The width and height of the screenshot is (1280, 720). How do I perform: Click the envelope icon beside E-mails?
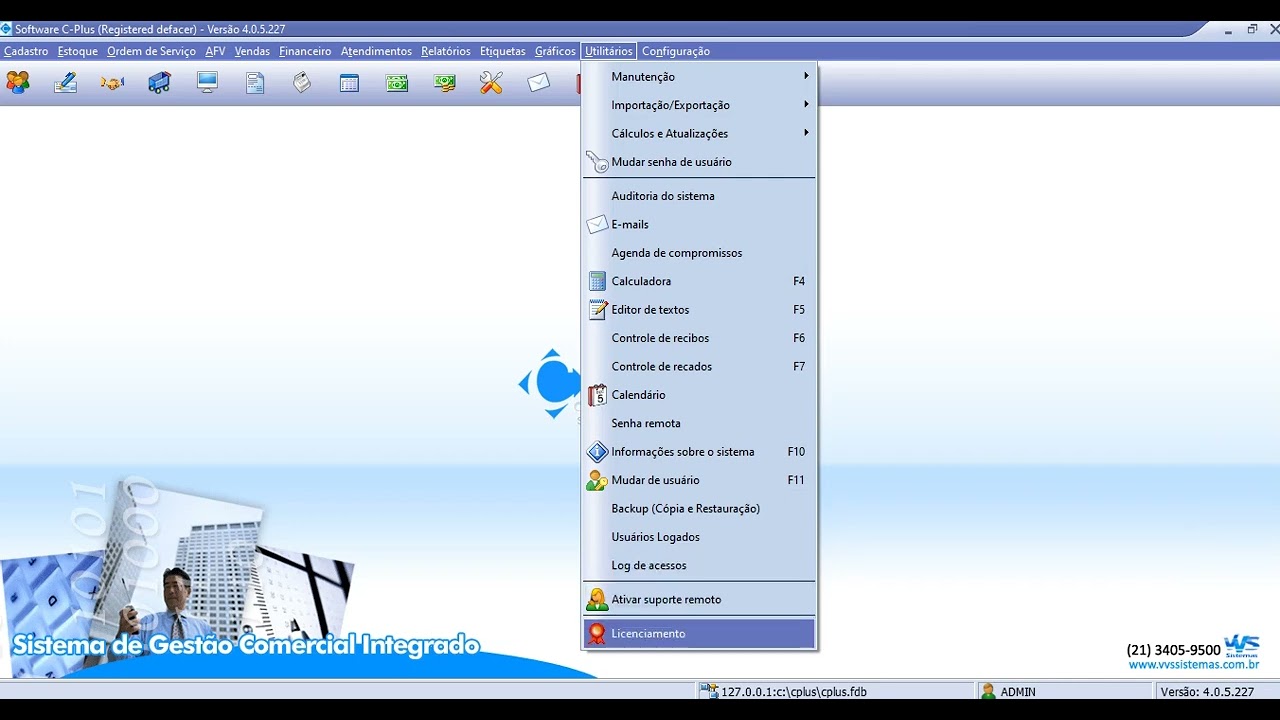597,224
